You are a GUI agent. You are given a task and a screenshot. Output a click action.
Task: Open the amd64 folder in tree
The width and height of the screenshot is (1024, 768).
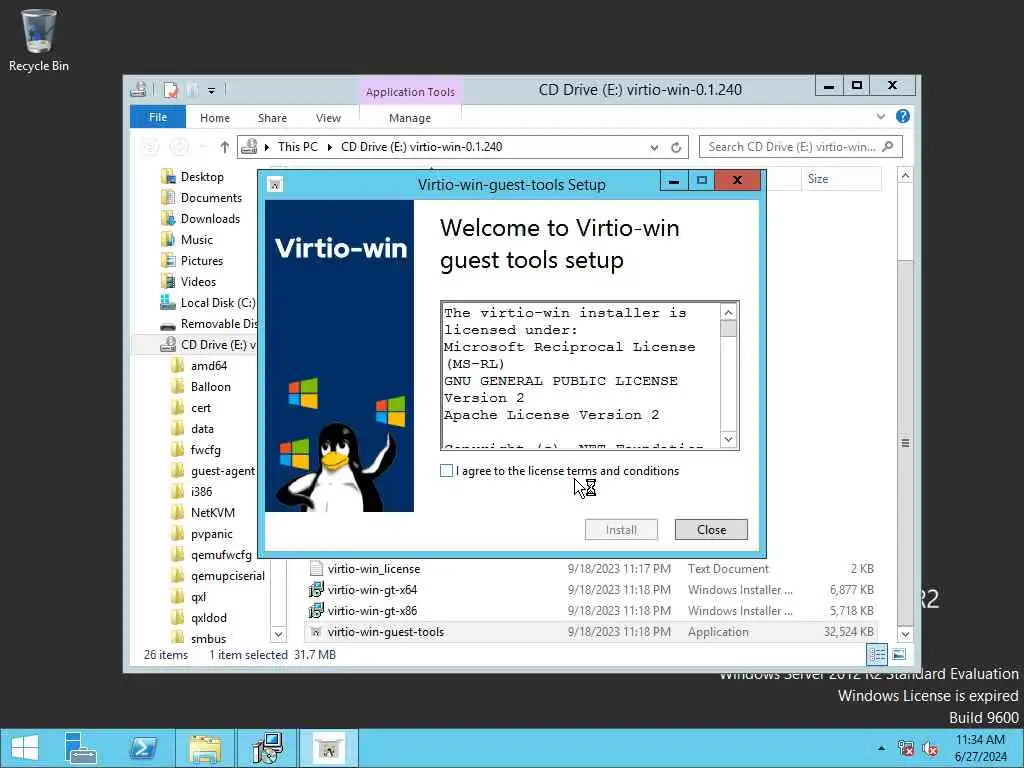[208, 366]
